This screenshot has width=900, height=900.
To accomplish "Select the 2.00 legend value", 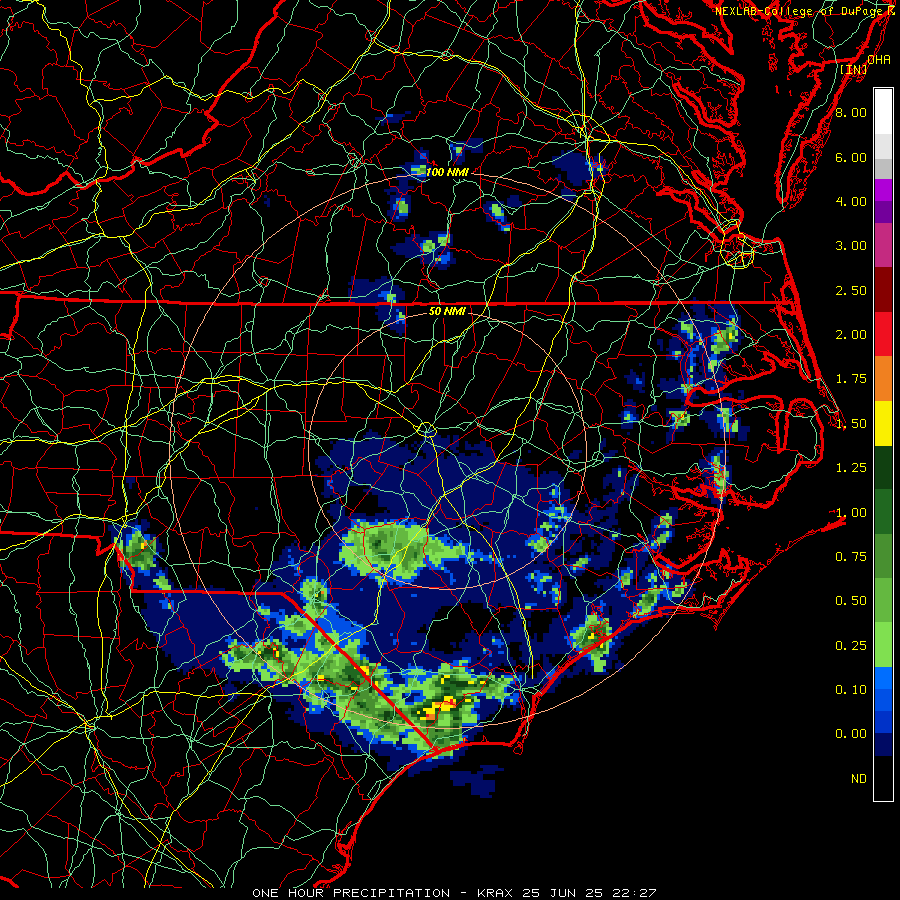I will coord(851,335).
